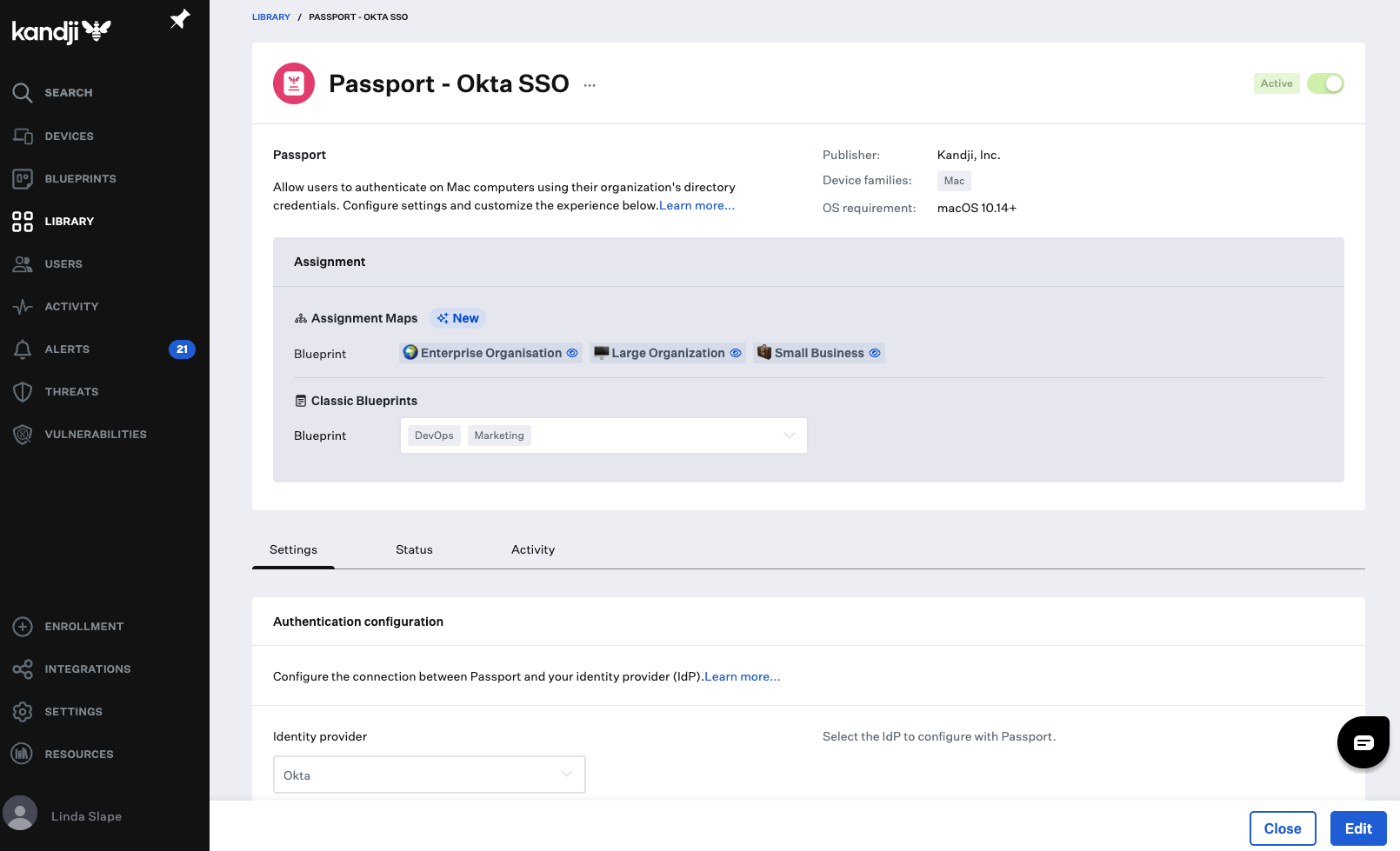This screenshot has width=1400, height=851.
Task: Switch to the Activity tab
Action: 533,550
